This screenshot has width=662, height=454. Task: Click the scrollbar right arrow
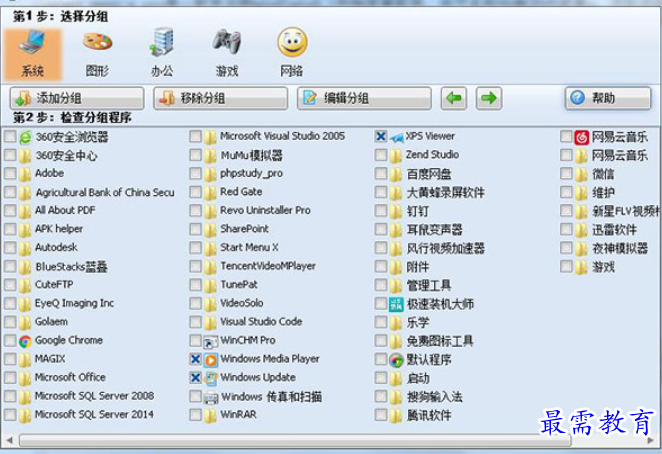(650, 440)
